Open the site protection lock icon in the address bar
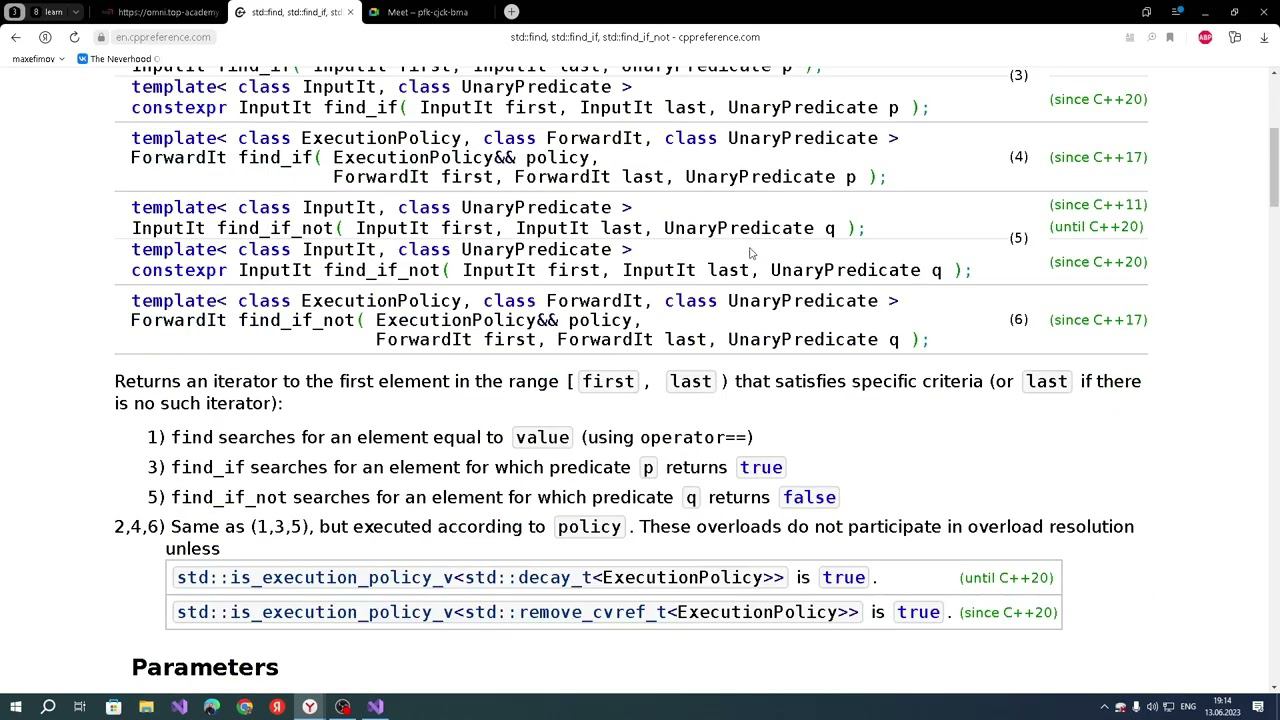Screen dimensions: 1280x720 point(101,37)
